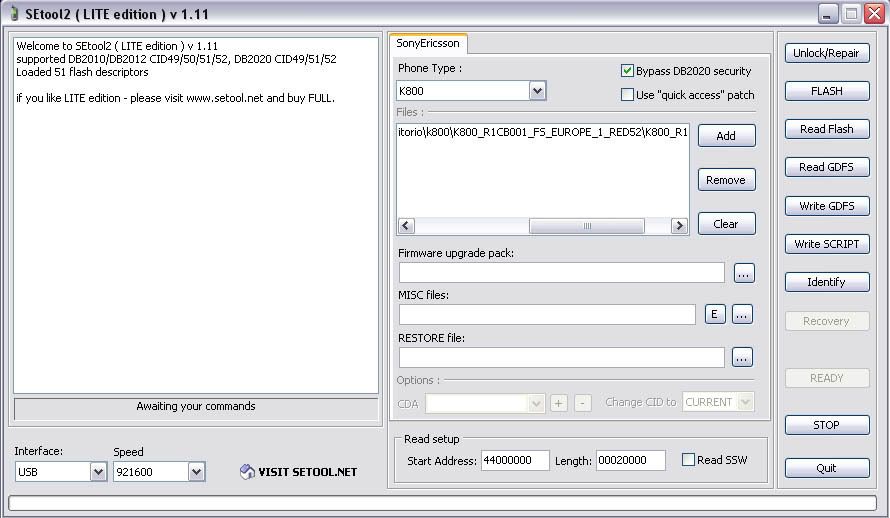The width and height of the screenshot is (890, 518).
Task: Click the FLASH button
Action: point(827,91)
